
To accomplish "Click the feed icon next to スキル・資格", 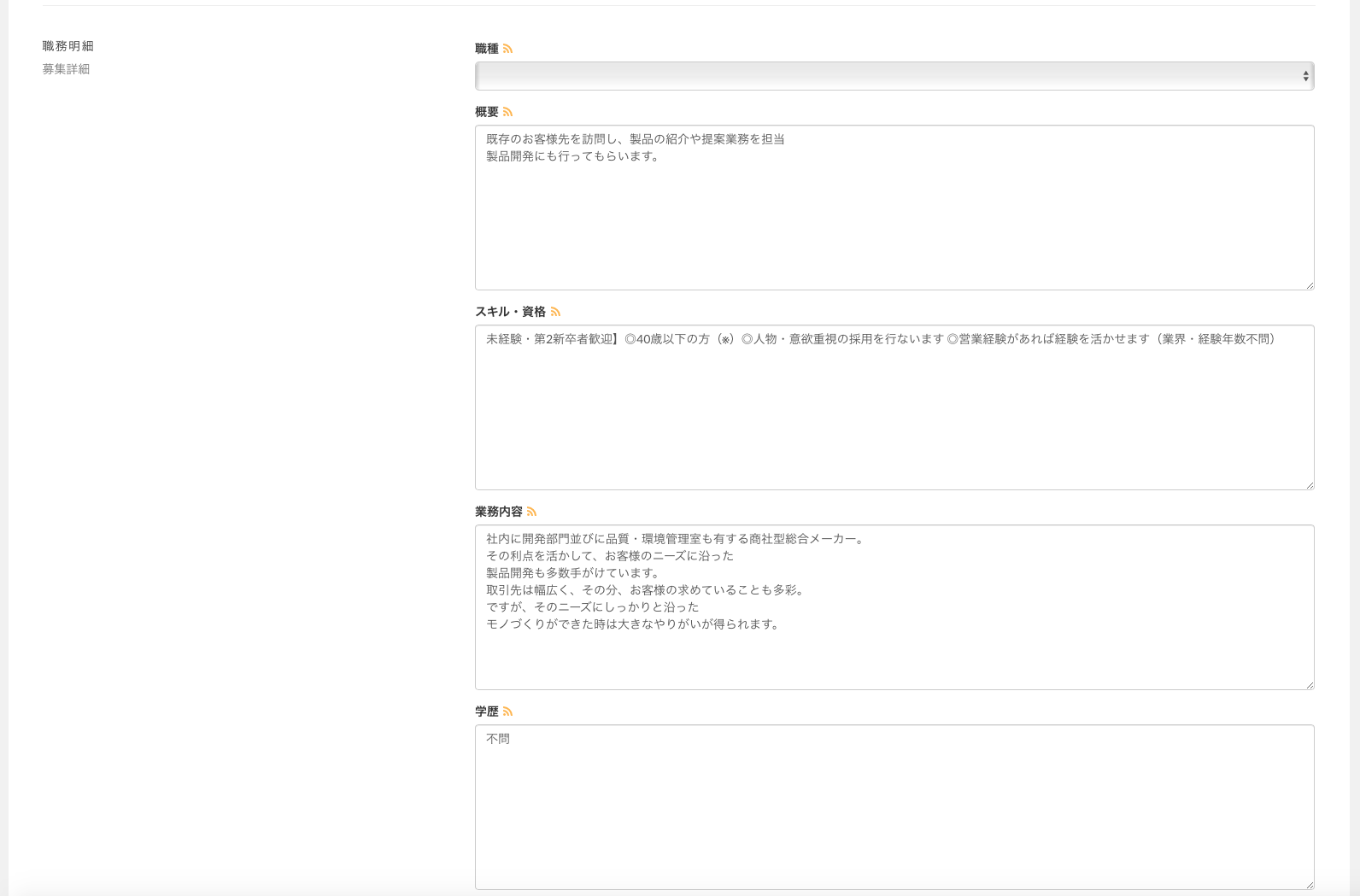I will pyautogui.click(x=555, y=312).
